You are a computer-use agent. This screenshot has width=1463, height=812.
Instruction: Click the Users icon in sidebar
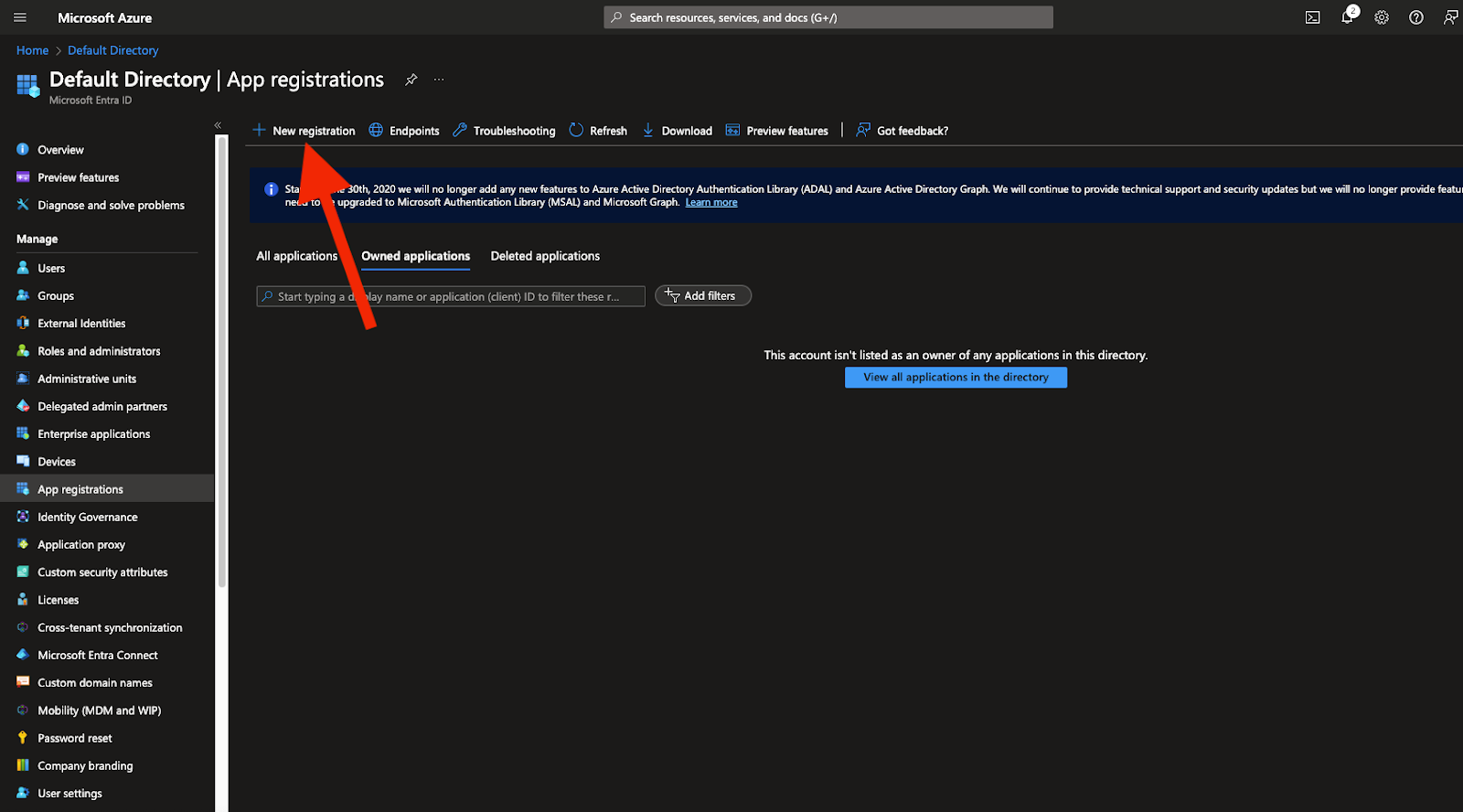(x=23, y=268)
